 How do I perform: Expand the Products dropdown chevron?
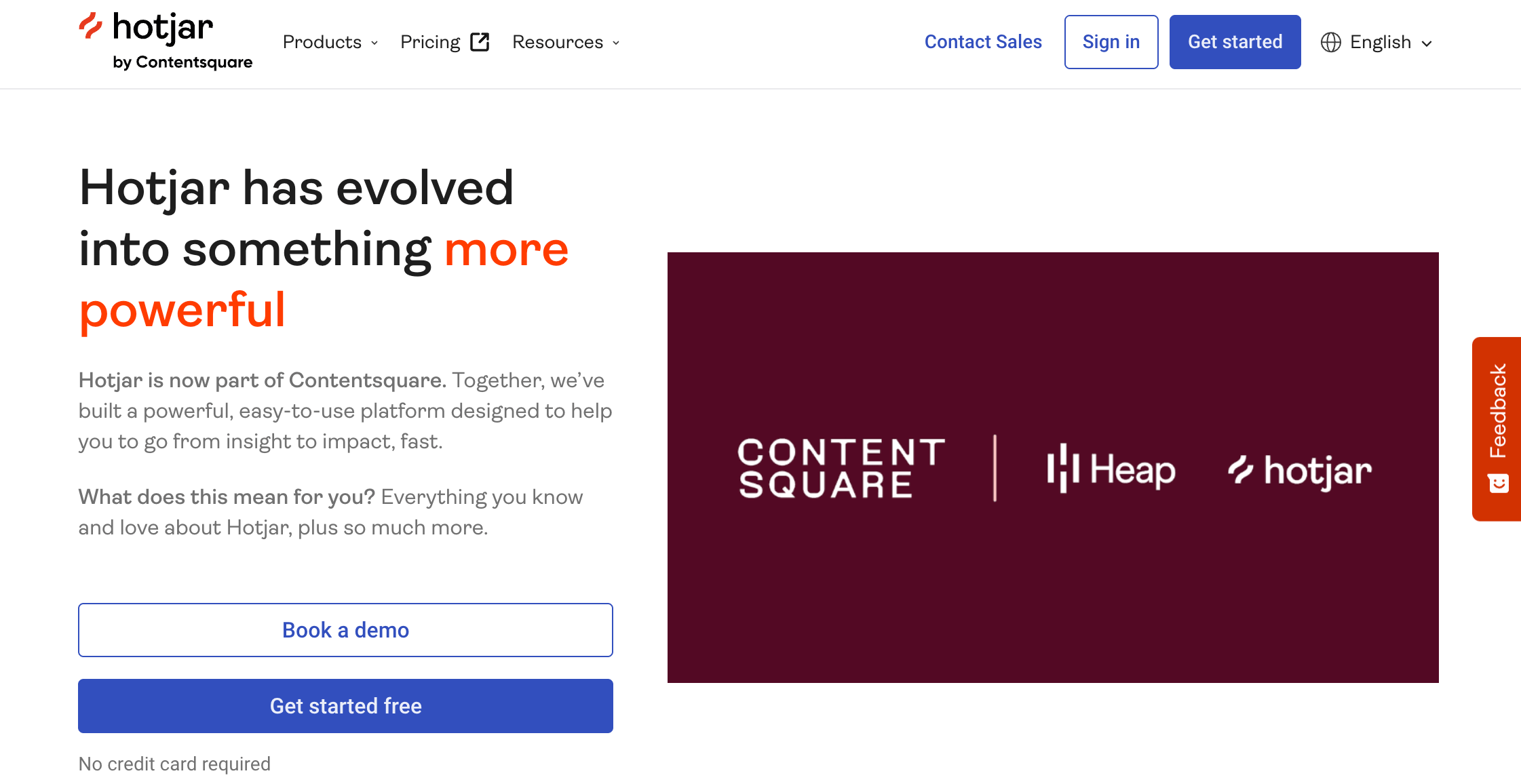tap(374, 43)
